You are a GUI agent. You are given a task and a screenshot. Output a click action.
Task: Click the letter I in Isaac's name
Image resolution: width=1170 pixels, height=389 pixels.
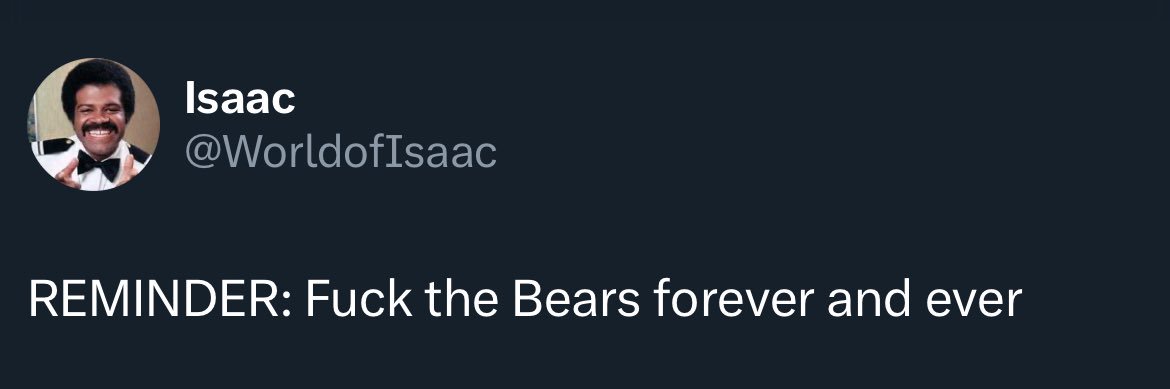coord(190,99)
